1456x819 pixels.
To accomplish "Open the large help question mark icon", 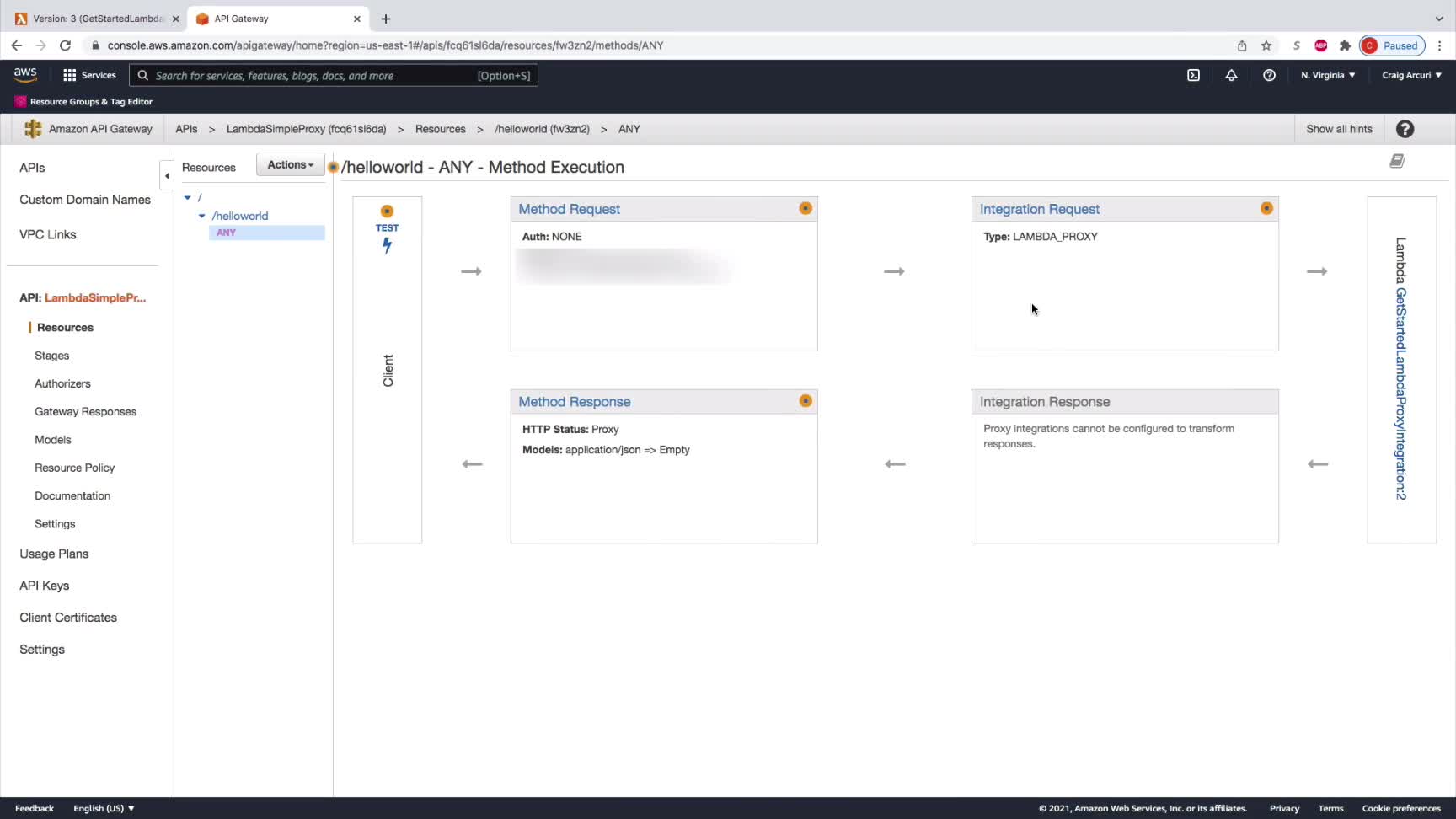I will pos(1405,129).
